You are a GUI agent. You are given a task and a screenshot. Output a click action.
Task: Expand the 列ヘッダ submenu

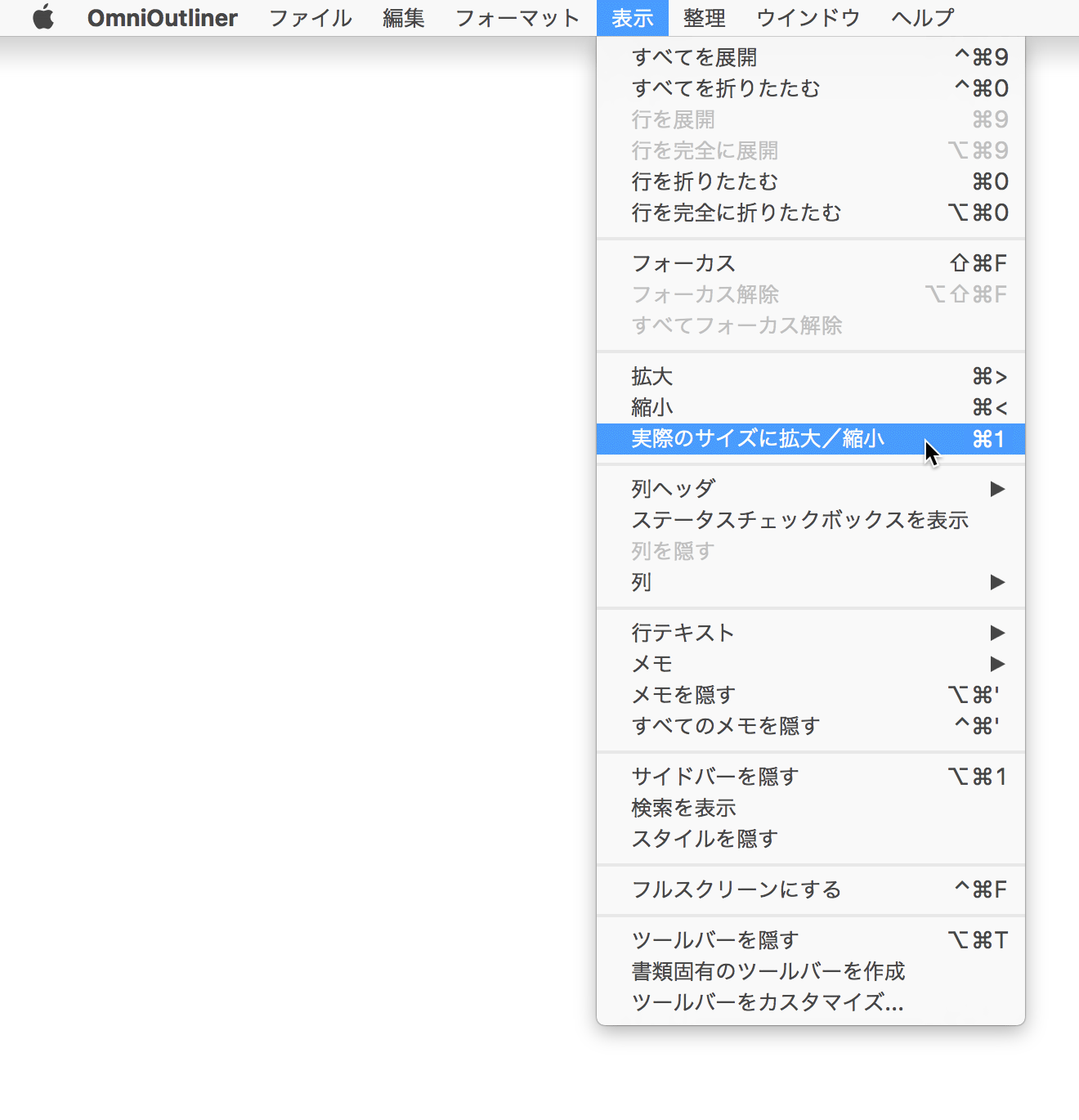tap(811, 489)
